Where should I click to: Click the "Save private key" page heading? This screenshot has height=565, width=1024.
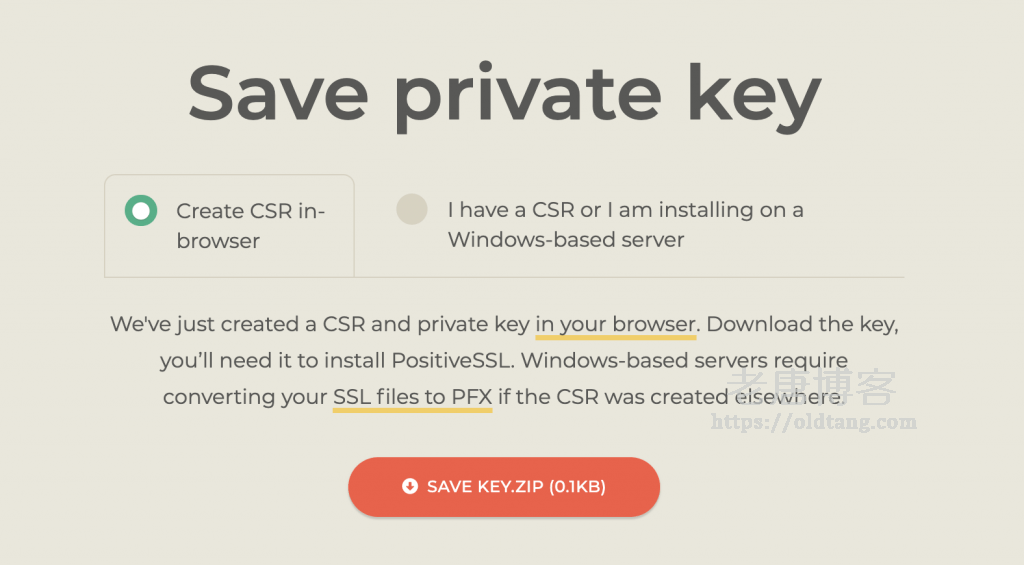coord(504,95)
